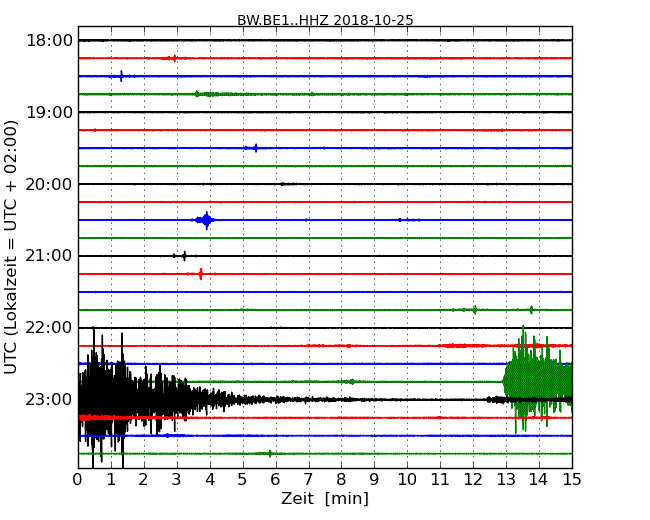Click the blue spike on the 19:30 trace
Screen dimensions: 650x520
pyautogui.click(x=256, y=148)
